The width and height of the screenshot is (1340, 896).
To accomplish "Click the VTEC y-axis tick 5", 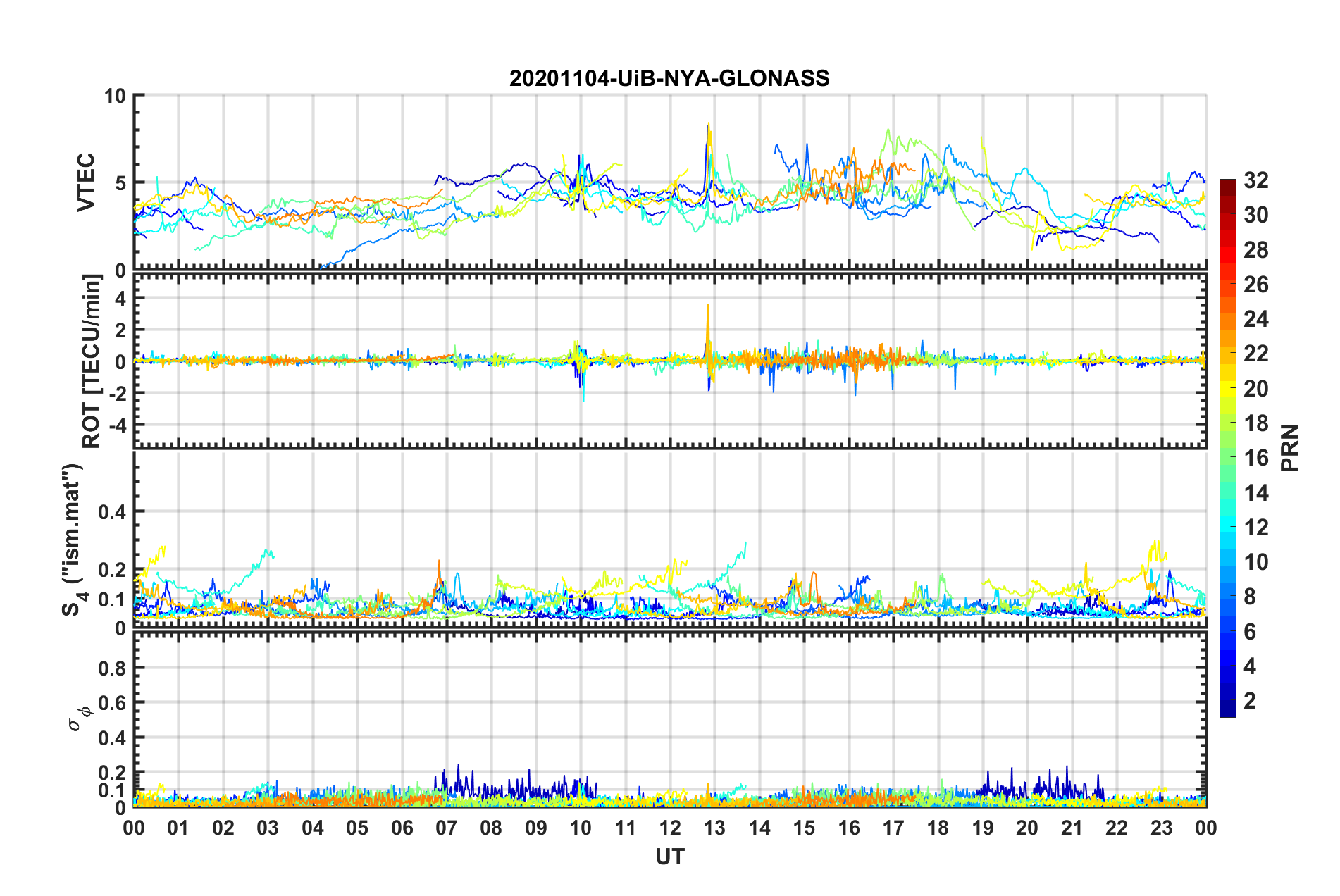I will (120, 183).
